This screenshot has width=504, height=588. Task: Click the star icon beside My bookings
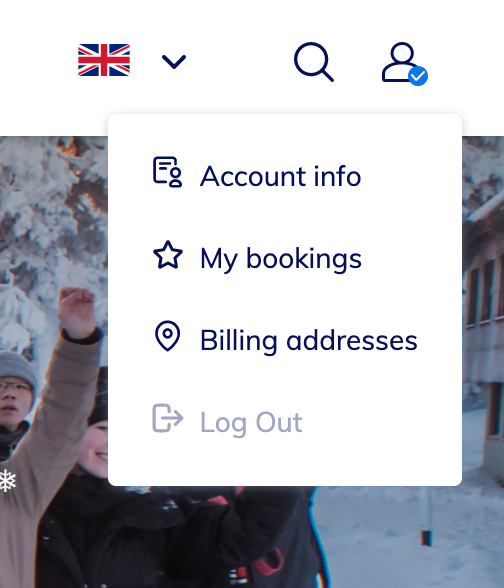[168, 255]
